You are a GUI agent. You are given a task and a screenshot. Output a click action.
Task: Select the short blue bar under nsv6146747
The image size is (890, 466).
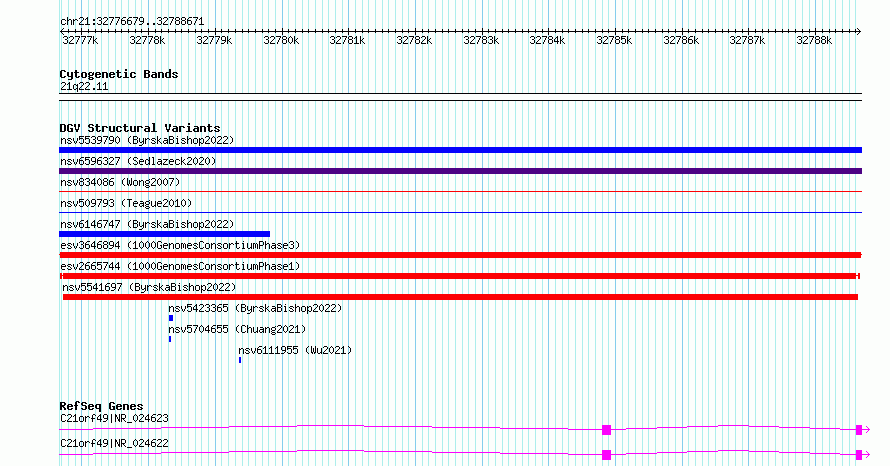(165, 234)
